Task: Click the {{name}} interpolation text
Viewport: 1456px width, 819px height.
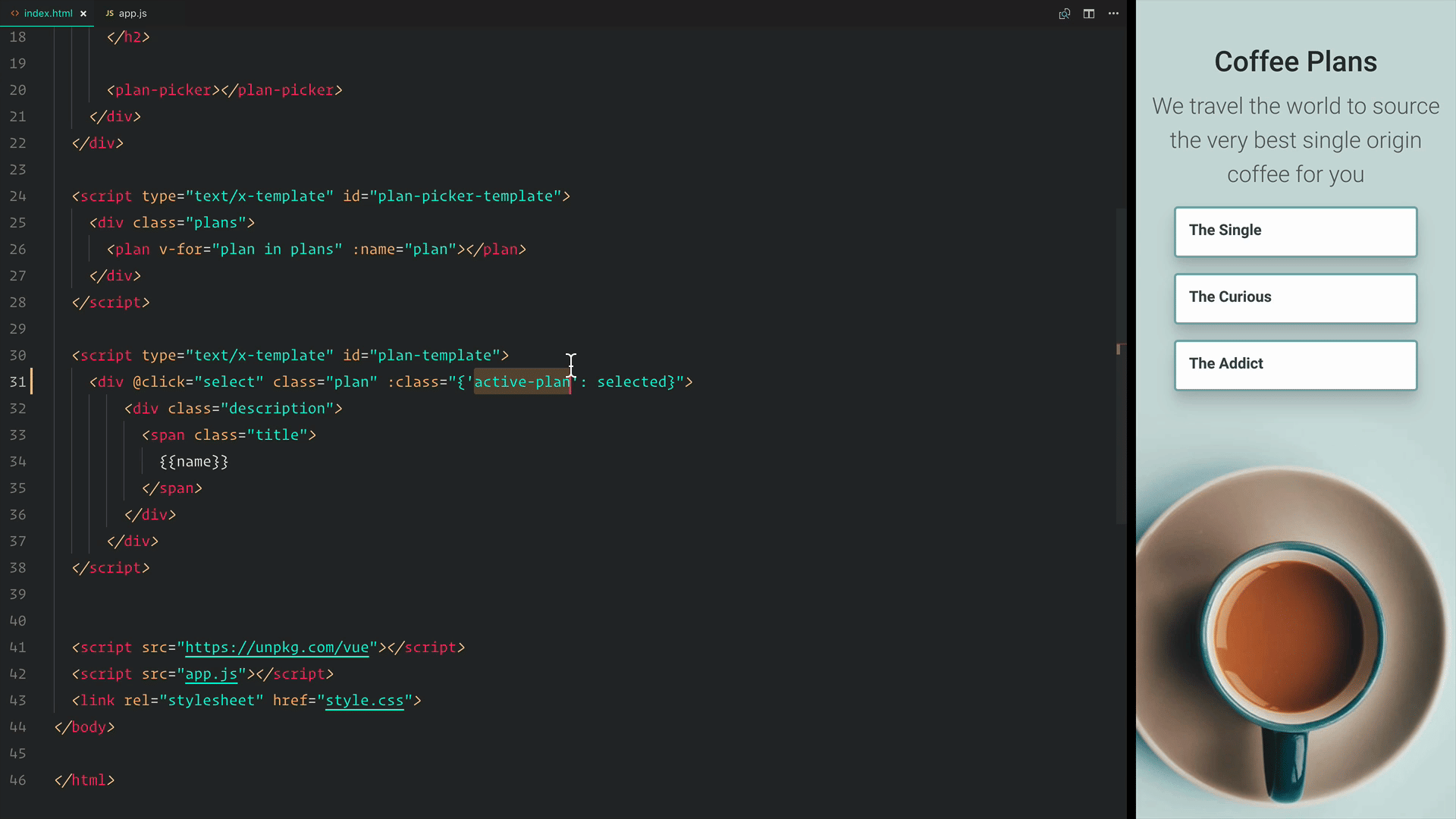Action: [x=194, y=462]
